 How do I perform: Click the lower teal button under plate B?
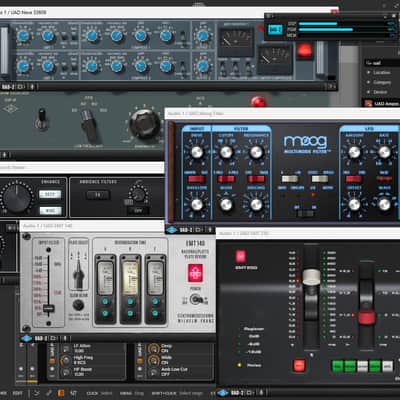[x=130, y=313]
